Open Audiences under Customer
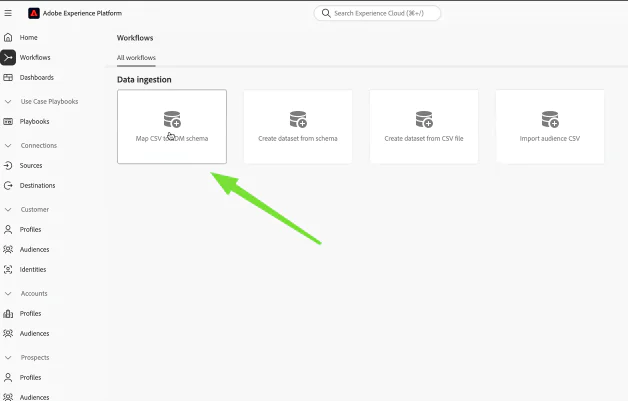This screenshot has width=628, height=401. [34, 250]
